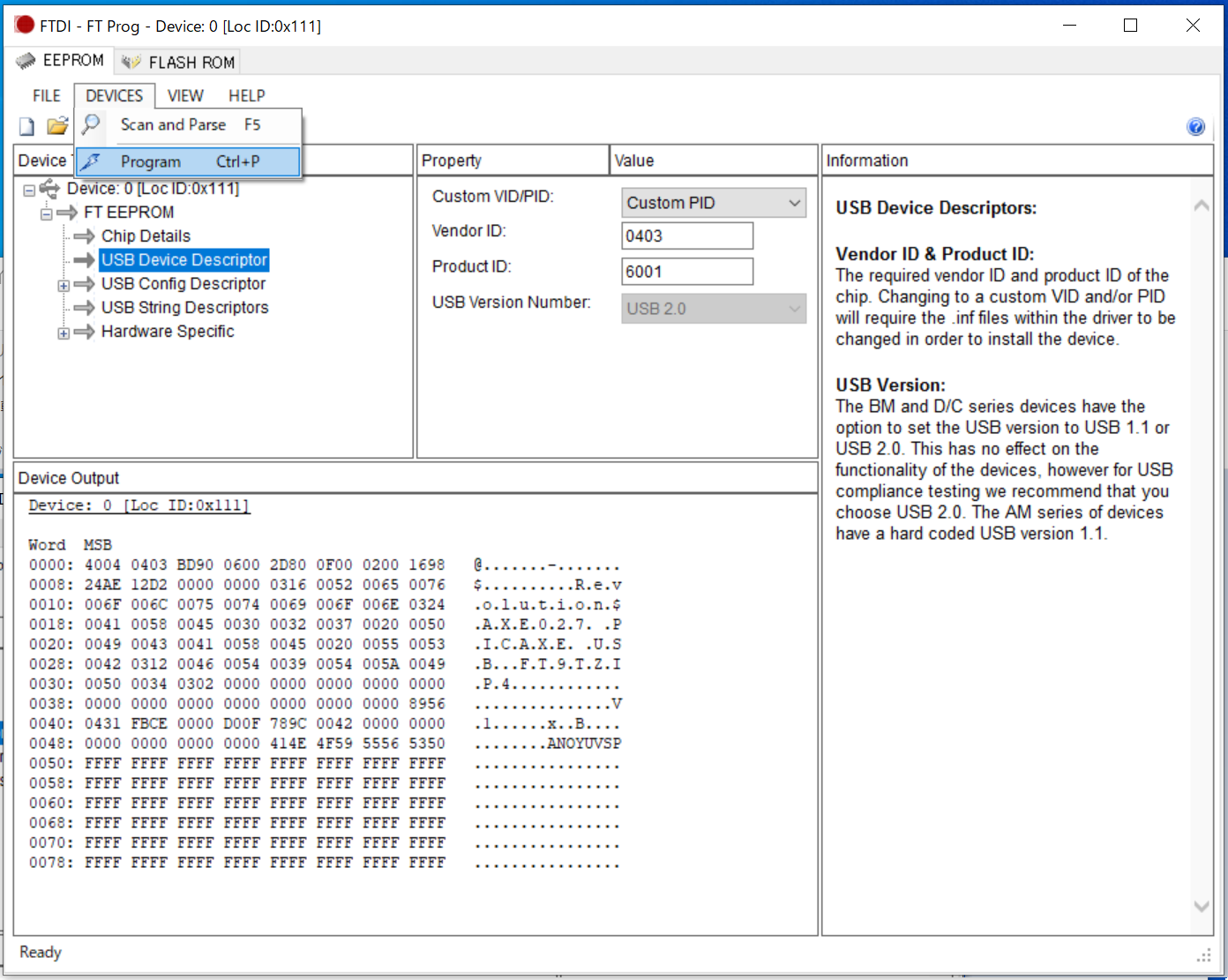Click the arrow icon next to Chip Details

85,236
